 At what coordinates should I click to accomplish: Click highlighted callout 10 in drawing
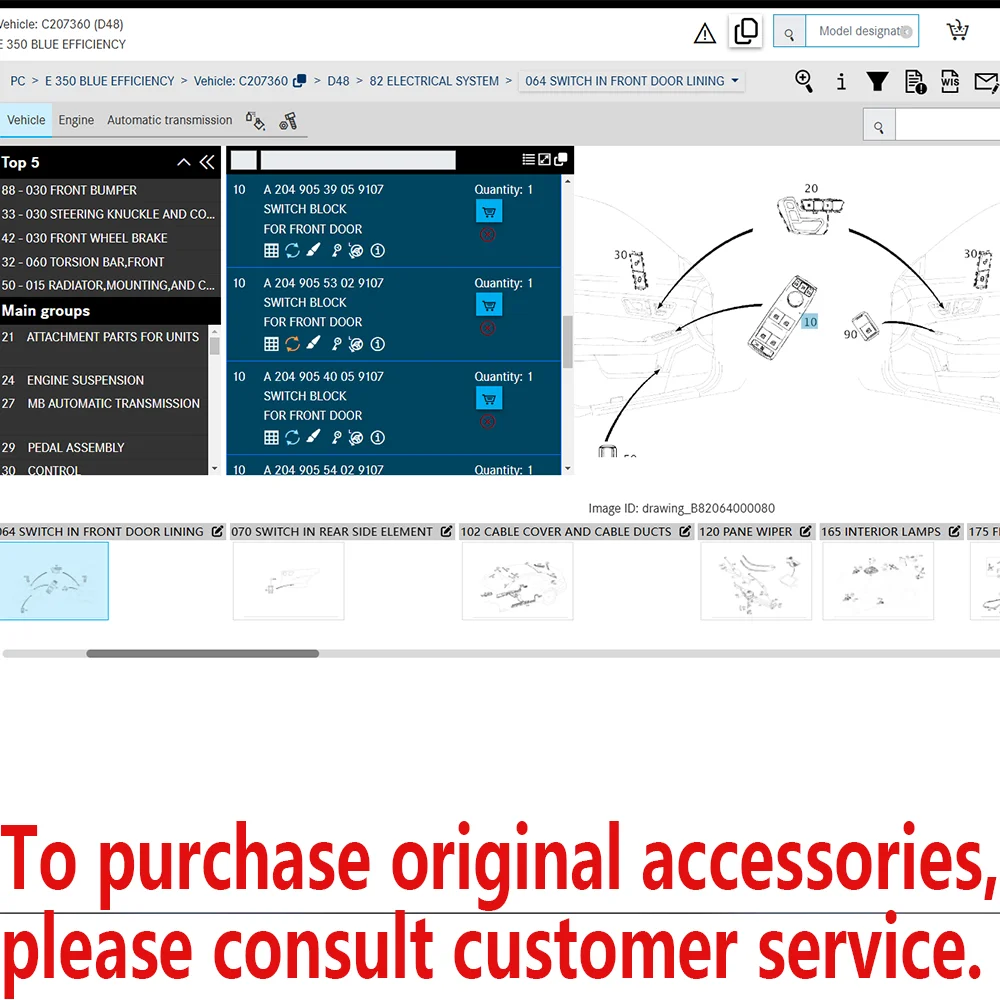click(810, 321)
